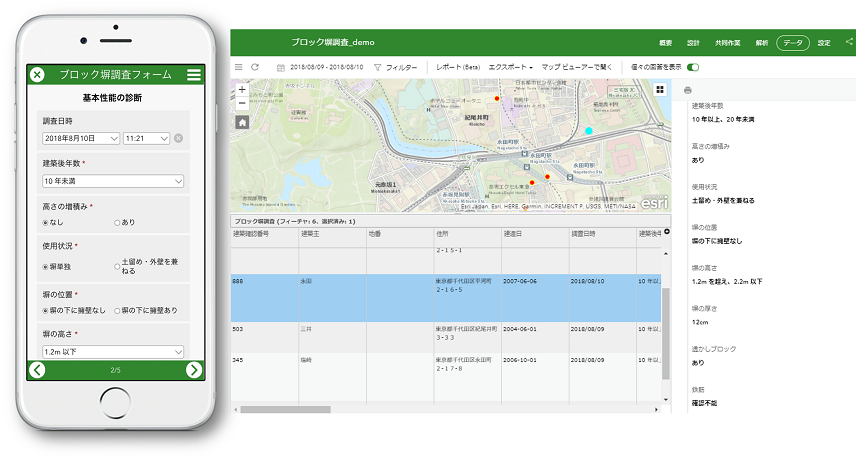Return map to home extent

(242, 122)
